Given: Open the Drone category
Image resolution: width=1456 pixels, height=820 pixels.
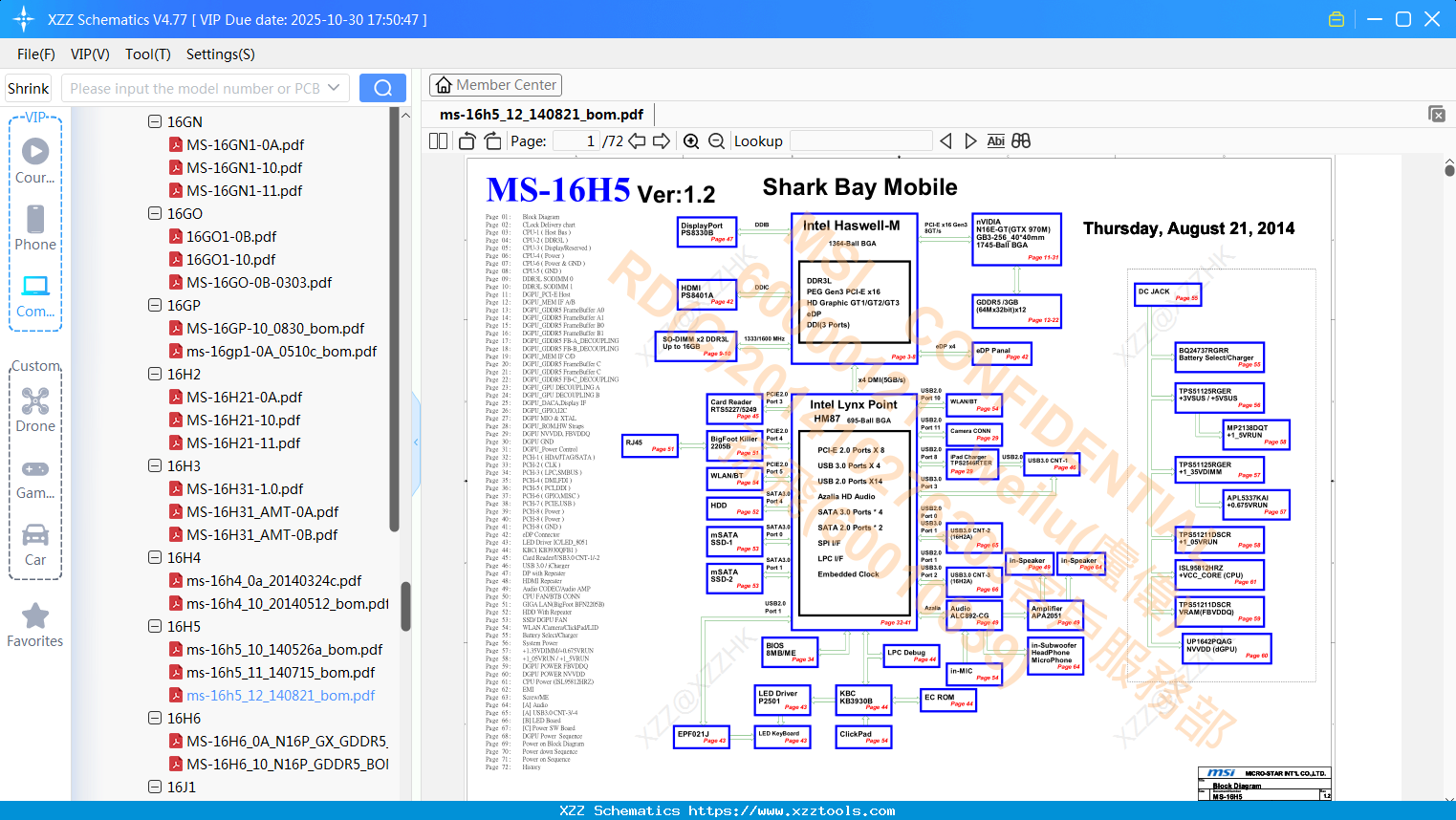Looking at the screenshot, I should [x=35, y=410].
